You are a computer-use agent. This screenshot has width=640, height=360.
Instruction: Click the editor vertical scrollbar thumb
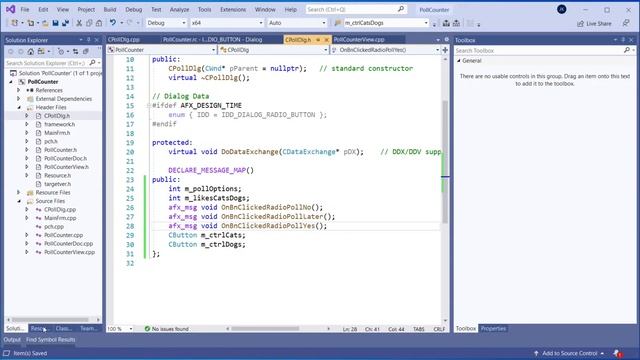tap(445, 162)
